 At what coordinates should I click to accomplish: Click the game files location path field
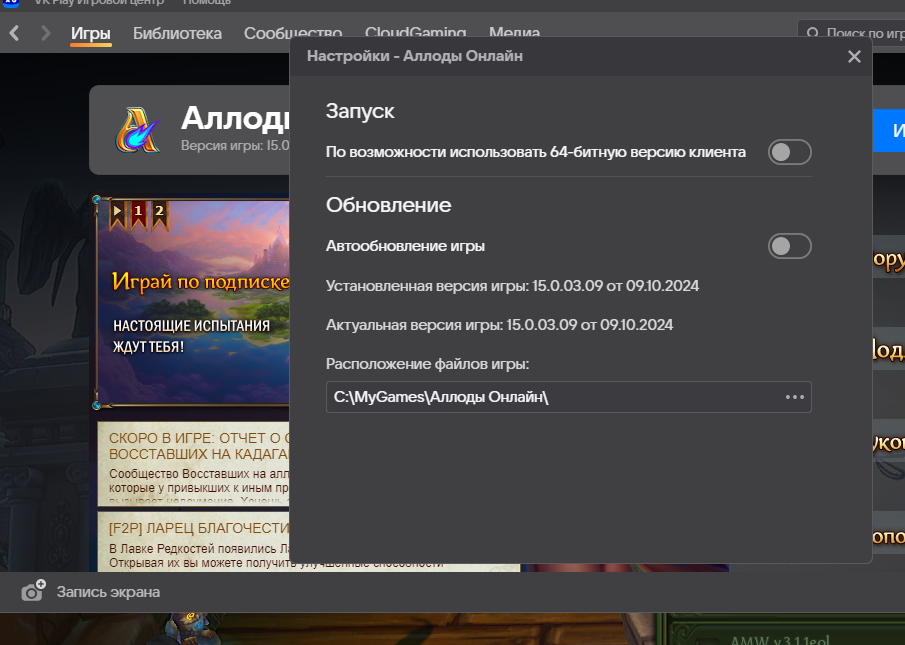point(569,397)
